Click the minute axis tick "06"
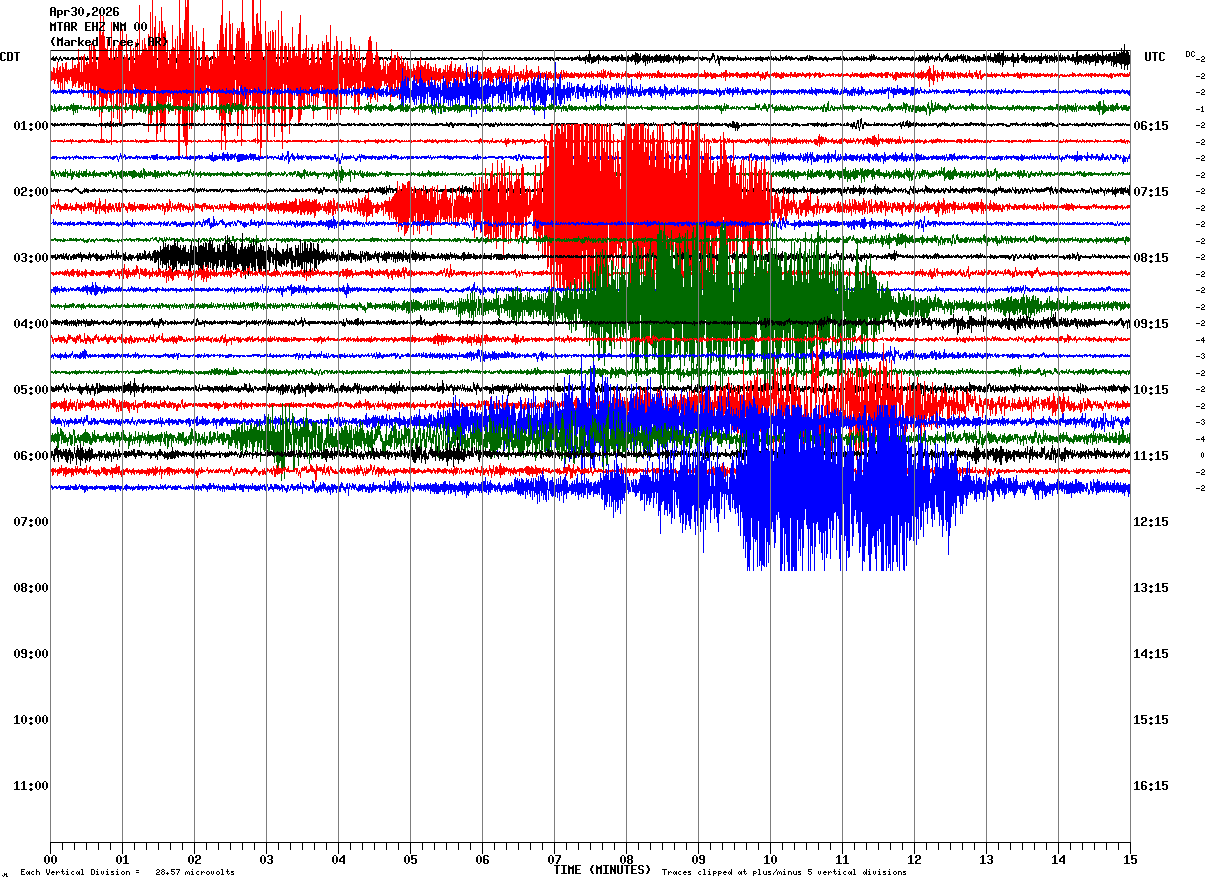Image resolution: width=1210 pixels, height=886 pixels. 482,859
